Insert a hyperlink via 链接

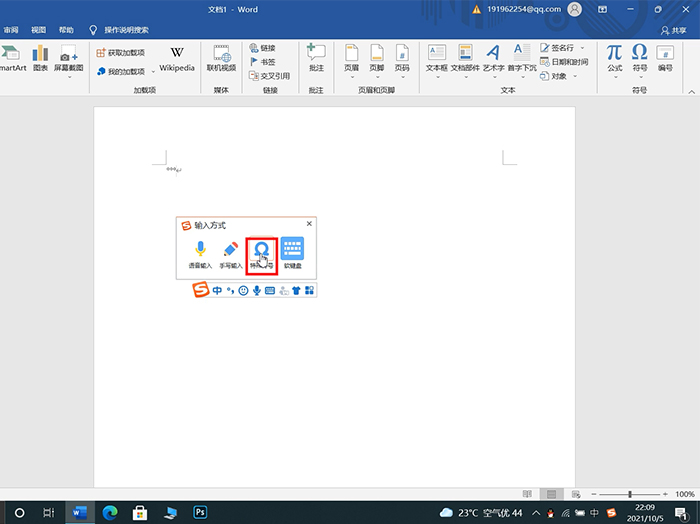point(262,48)
